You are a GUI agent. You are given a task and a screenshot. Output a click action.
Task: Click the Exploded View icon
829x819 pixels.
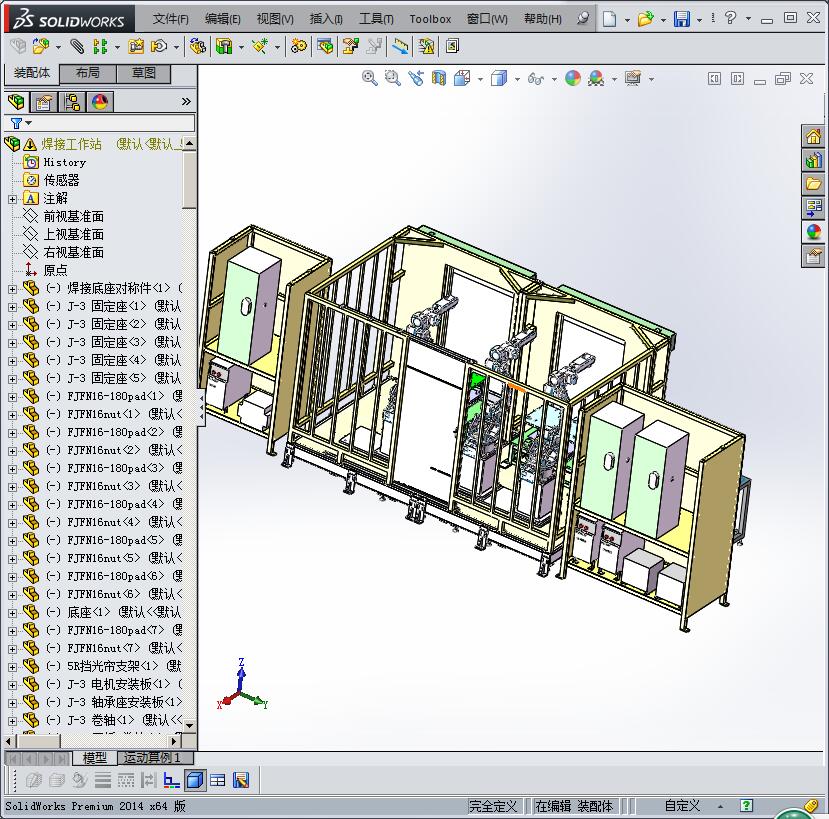coord(351,47)
